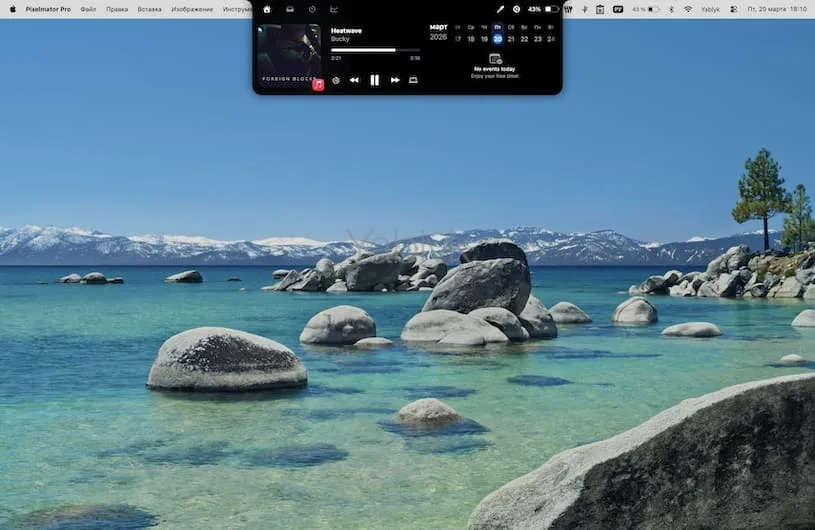Click the artist name Bucky
This screenshot has width=815, height=530.
click(x=340, y=39)
